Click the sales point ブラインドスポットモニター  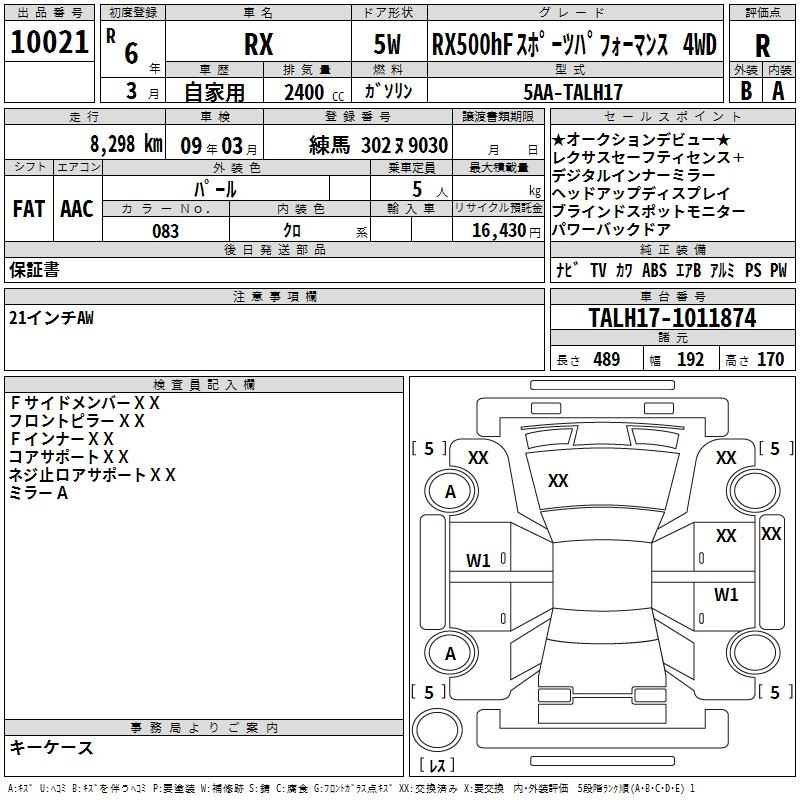tap(649, 211)
